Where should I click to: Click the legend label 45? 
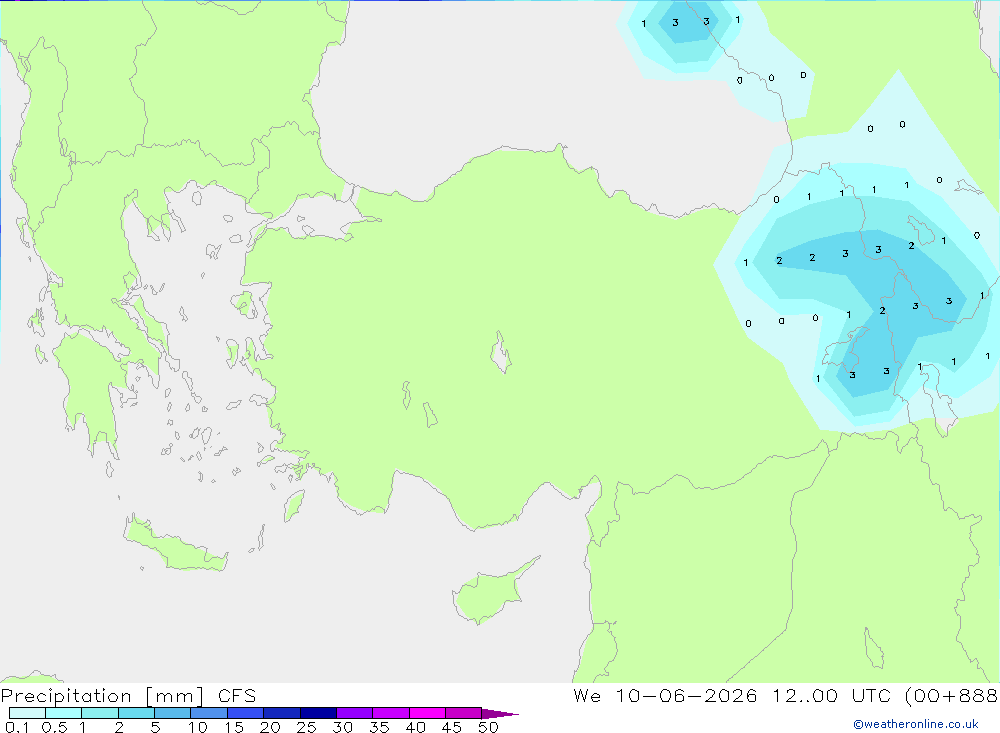click(452, 727)
